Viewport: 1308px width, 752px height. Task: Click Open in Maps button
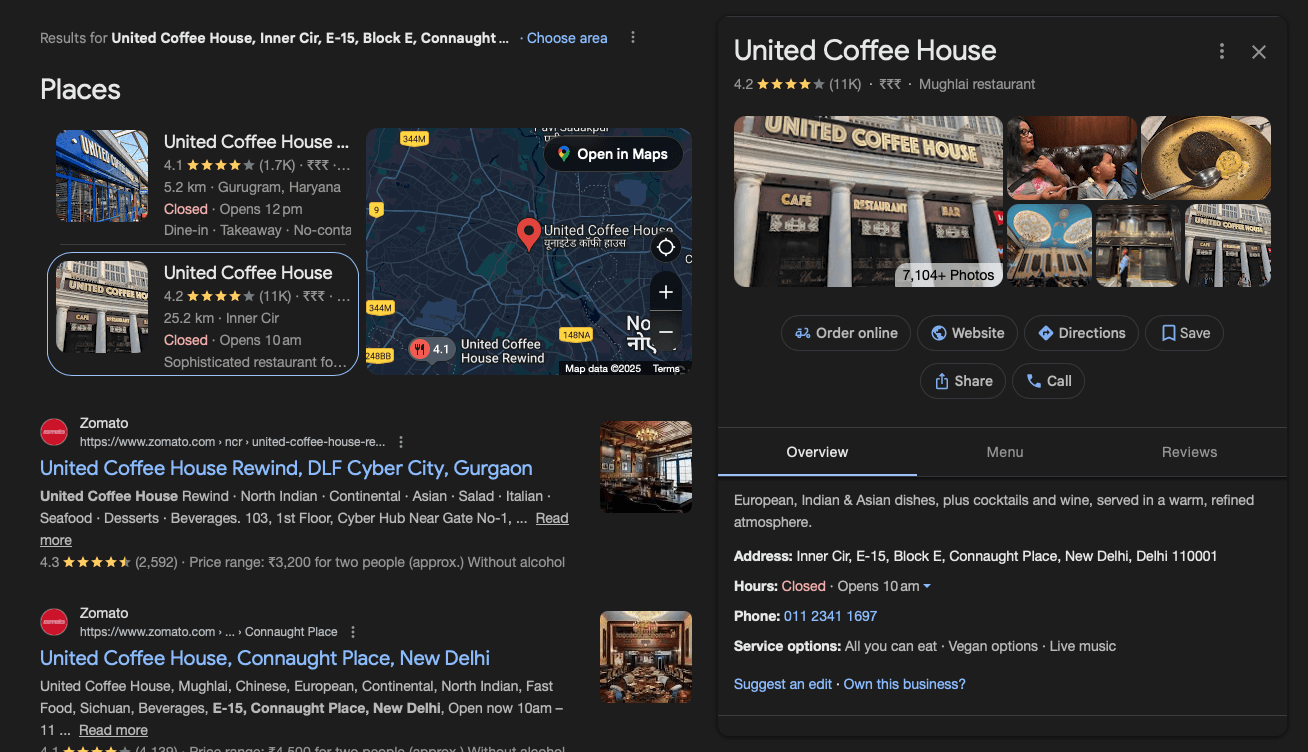pyautogui.click(x=613, y=154)
